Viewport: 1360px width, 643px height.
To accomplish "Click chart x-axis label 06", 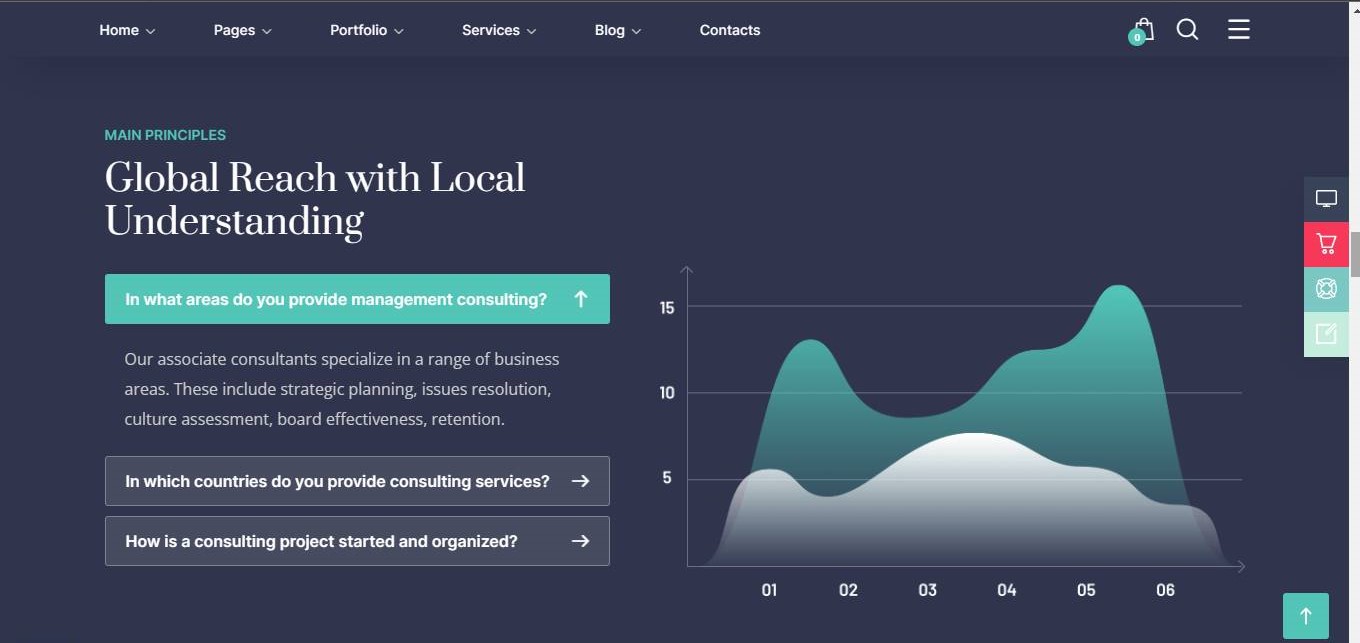I will [x=1165, y=590].
